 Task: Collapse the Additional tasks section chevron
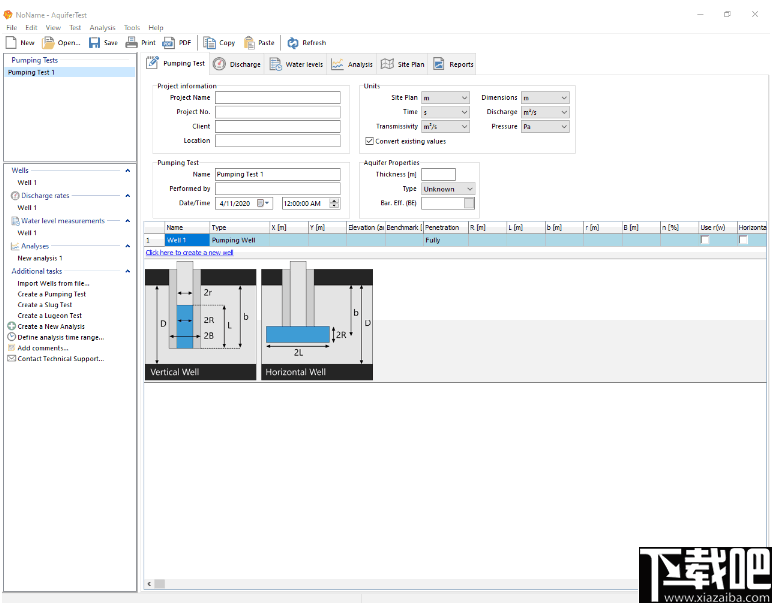128,271
